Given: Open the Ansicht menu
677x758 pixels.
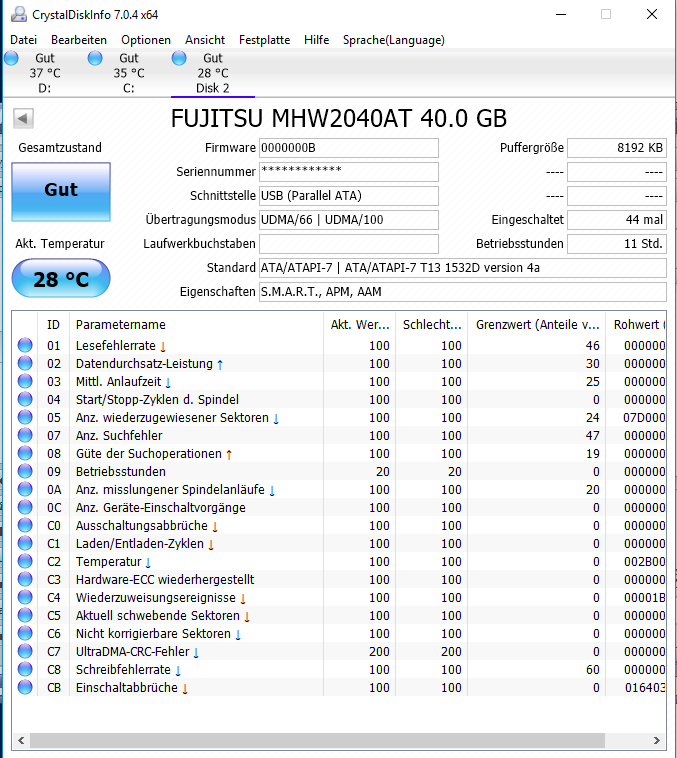Looking at the screenshot, I should 205,40.
